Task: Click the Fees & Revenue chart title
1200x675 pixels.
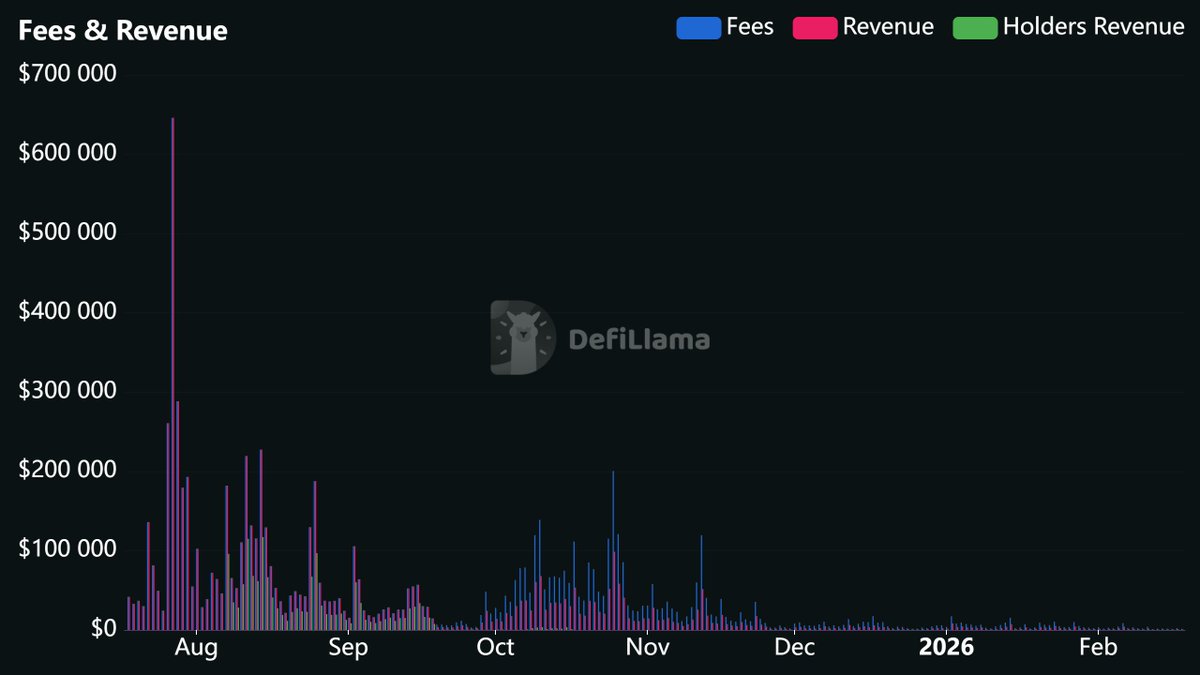Action: pos(122,31)
